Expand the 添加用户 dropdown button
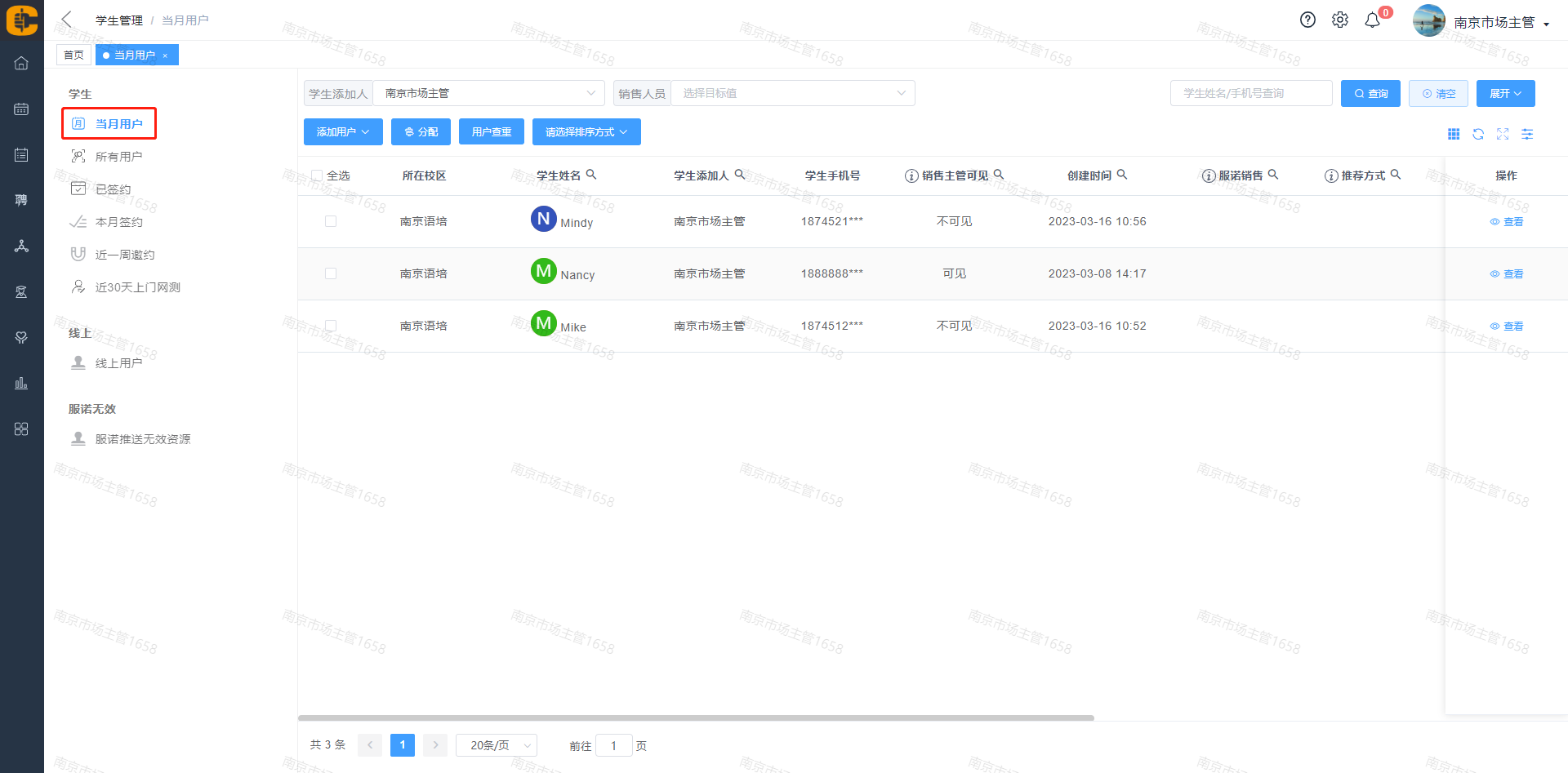1568x773 pixels. [x=343, y=132]
